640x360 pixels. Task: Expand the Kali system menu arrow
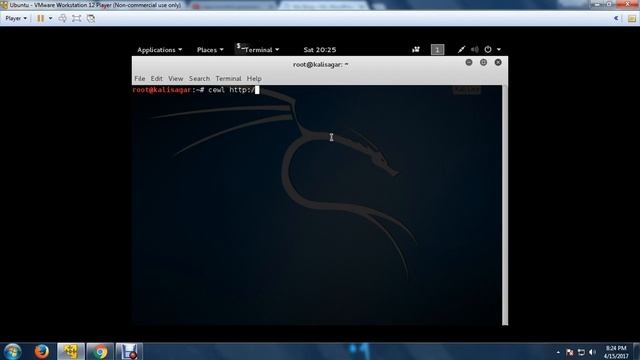coord(499,50)
